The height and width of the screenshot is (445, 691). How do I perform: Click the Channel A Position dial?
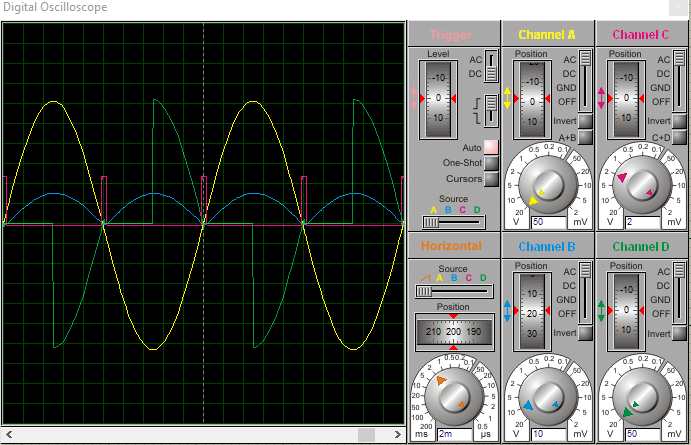pos(532,99)
